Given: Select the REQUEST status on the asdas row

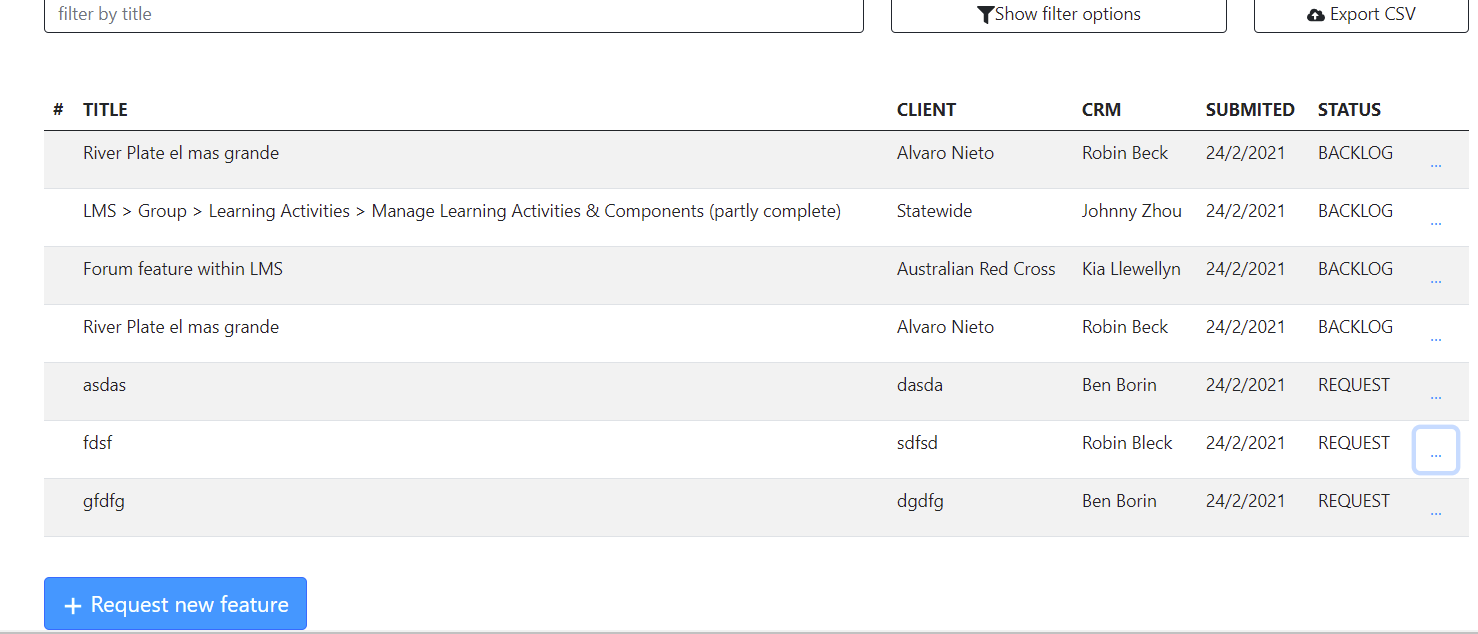Looking at the screenshot, I should (1353, 384).
